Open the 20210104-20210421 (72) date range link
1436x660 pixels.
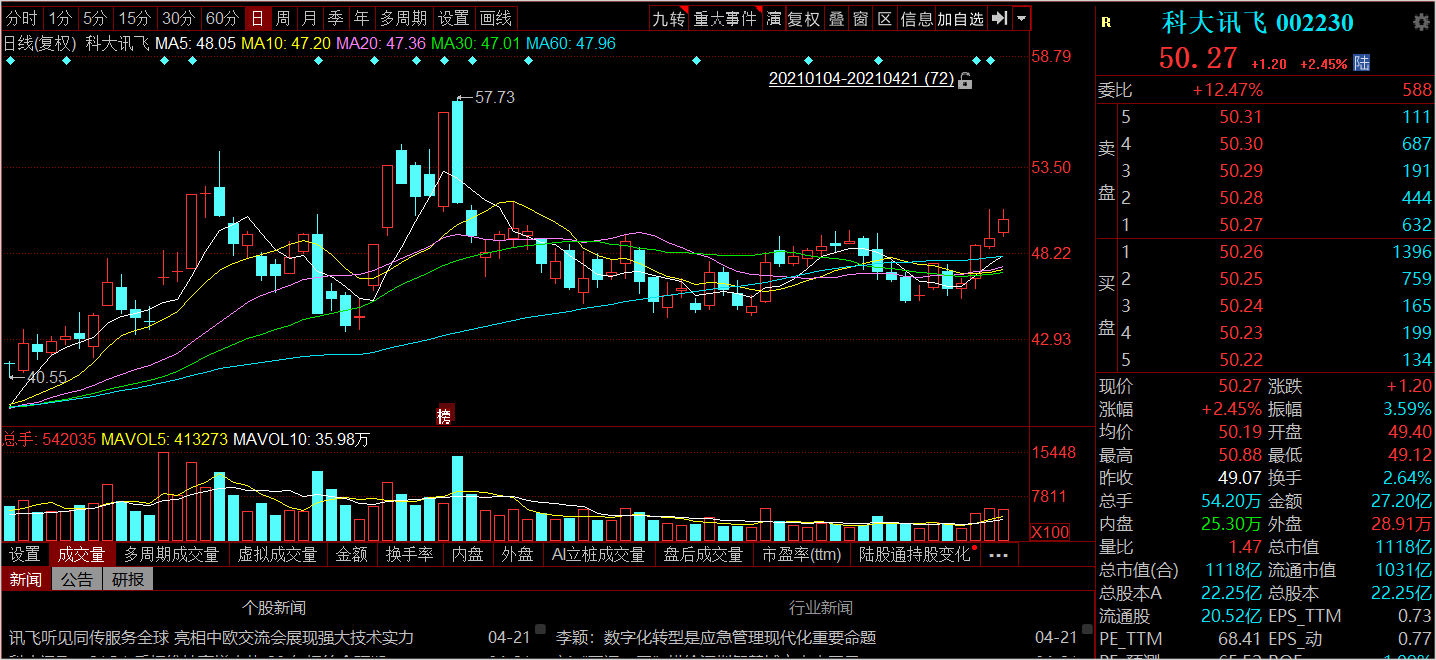click(861, 79)
